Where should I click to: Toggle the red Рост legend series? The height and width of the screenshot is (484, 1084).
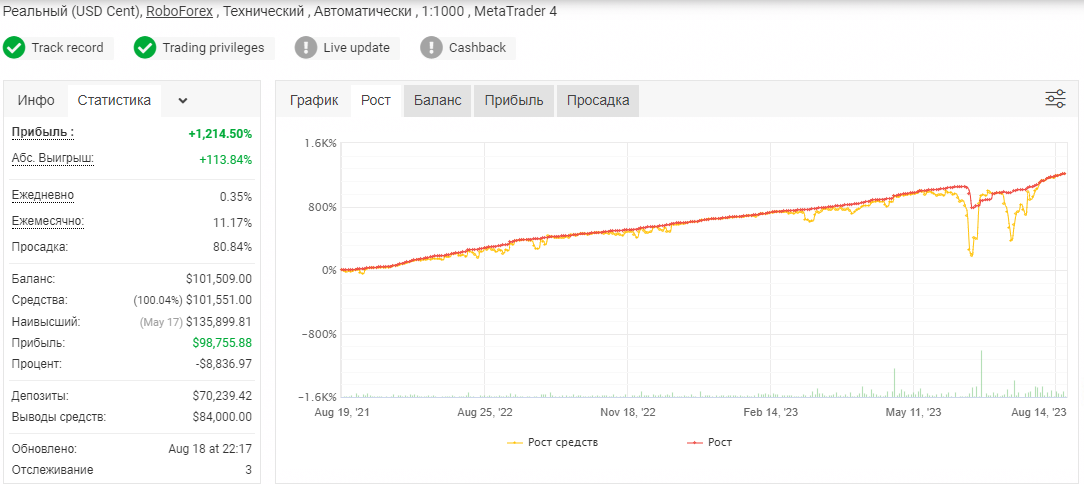coord(709,443)
